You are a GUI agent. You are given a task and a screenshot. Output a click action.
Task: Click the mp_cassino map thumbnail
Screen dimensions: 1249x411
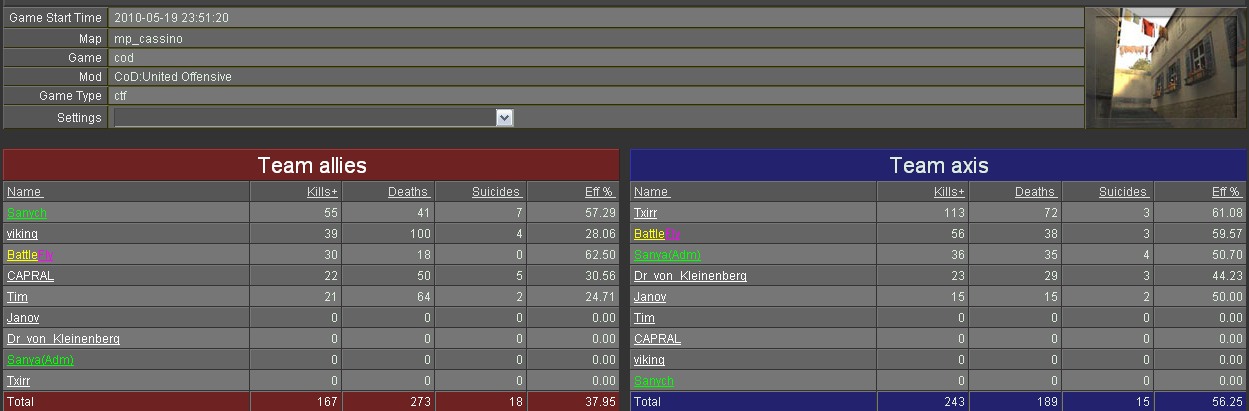click(1166, 68)
